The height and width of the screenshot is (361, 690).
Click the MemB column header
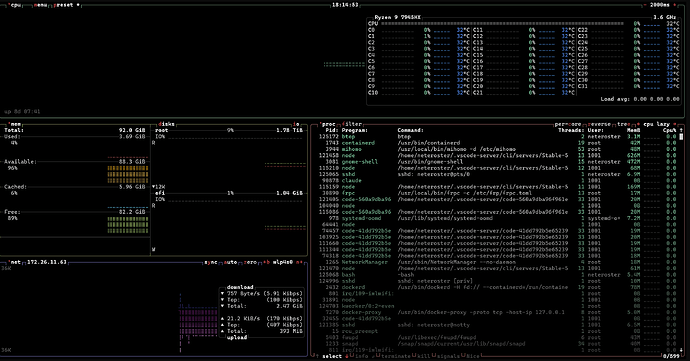[634, 130]
